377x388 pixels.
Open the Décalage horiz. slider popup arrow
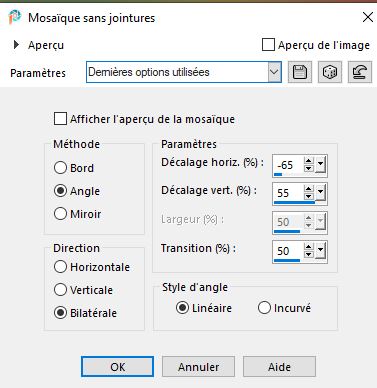(x=320, y=164)
